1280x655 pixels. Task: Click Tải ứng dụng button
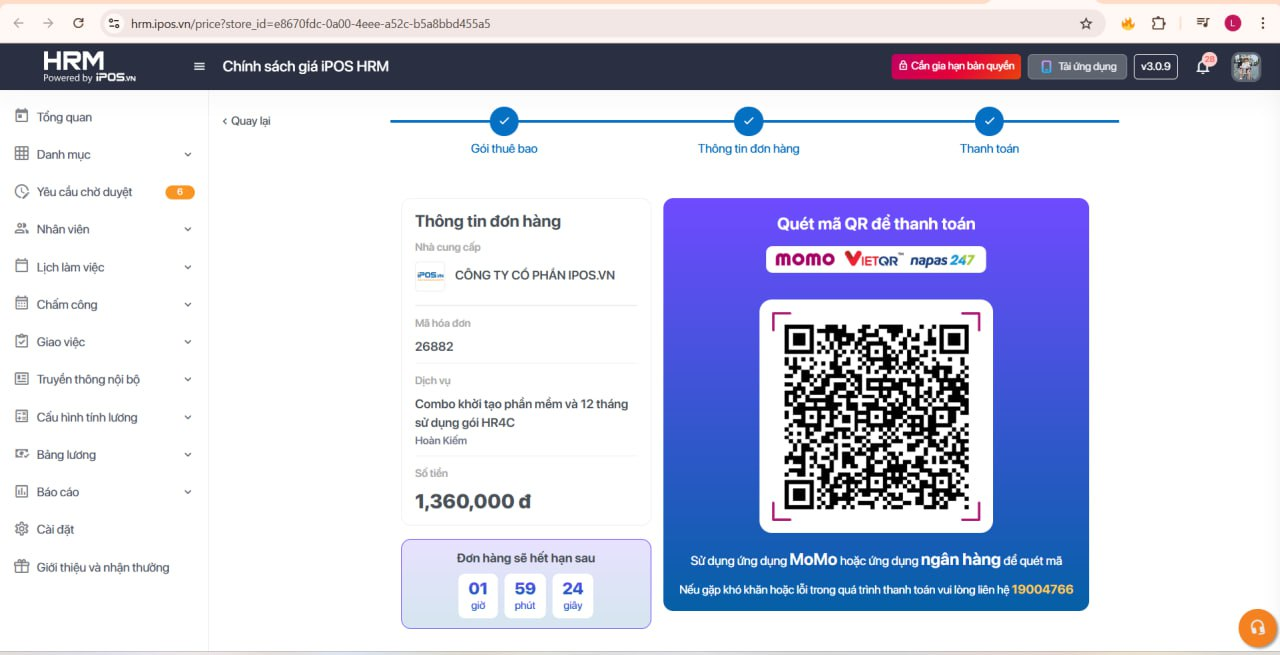click(x=1078, y=66)
